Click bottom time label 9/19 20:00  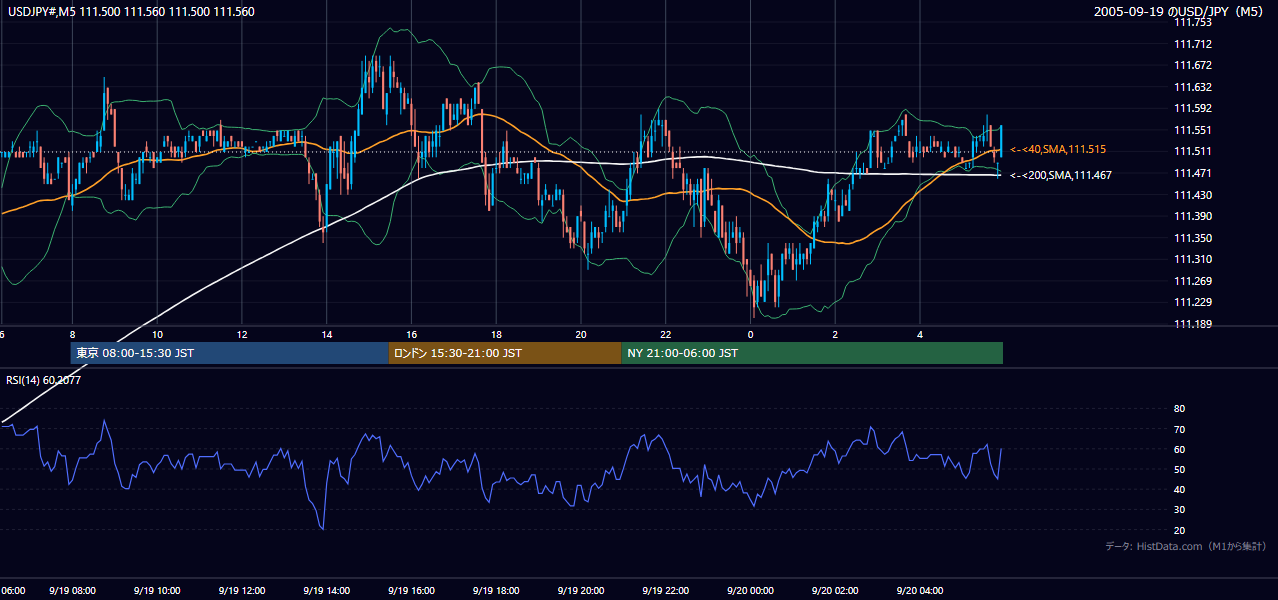[x=581, y=591]
